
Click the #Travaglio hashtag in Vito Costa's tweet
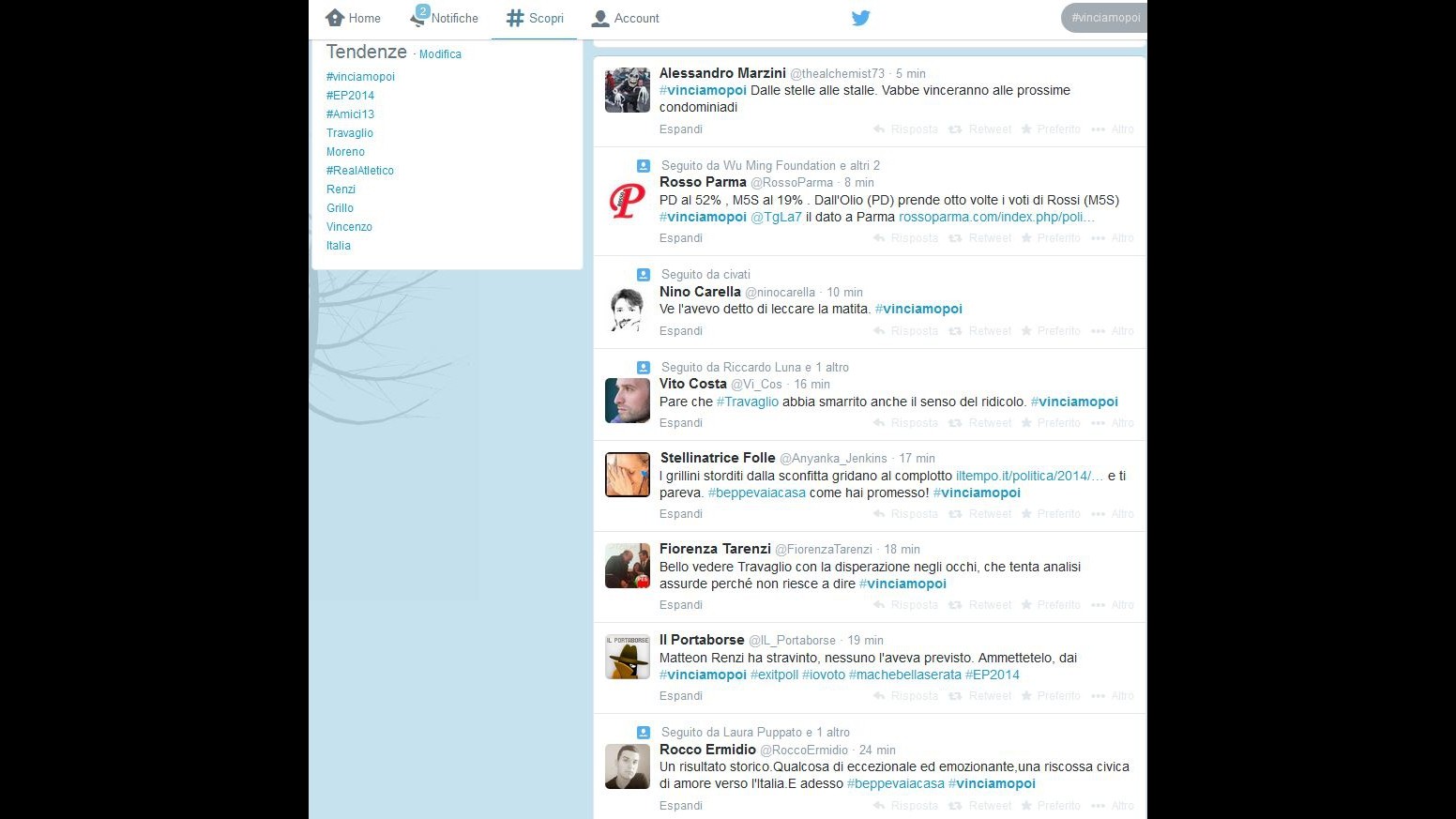tap(748, 402)
